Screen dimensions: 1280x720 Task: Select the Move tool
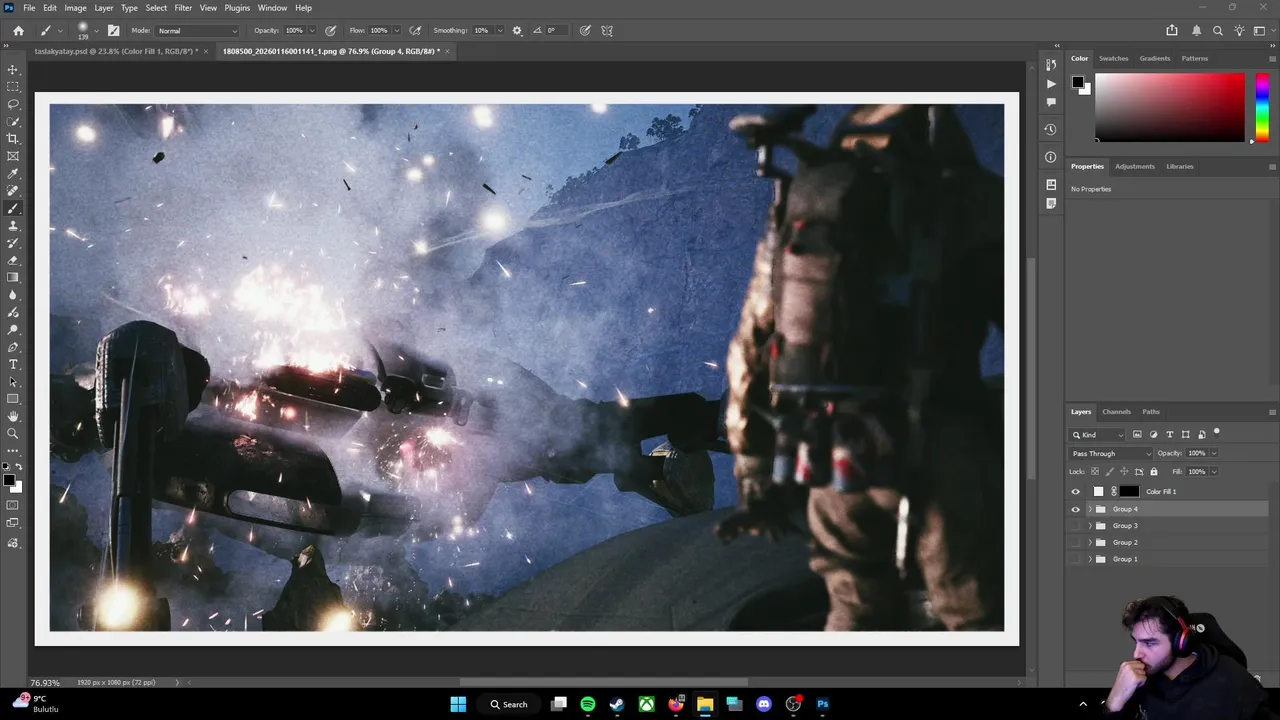click(x=13, y=69)
